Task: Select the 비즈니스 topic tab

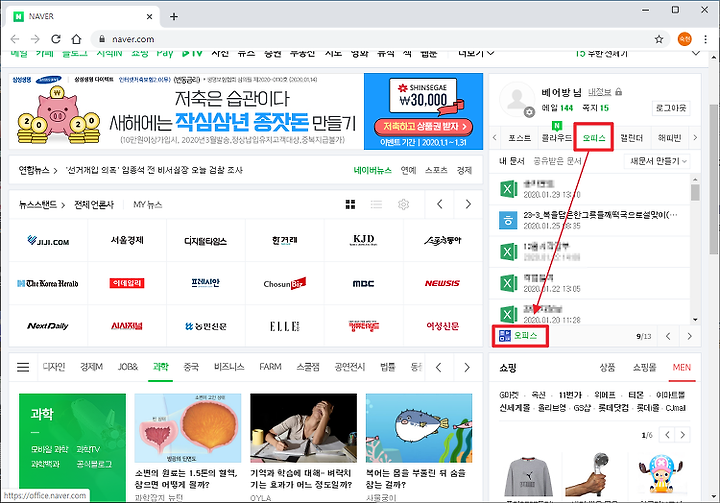Action: [229, 367]
